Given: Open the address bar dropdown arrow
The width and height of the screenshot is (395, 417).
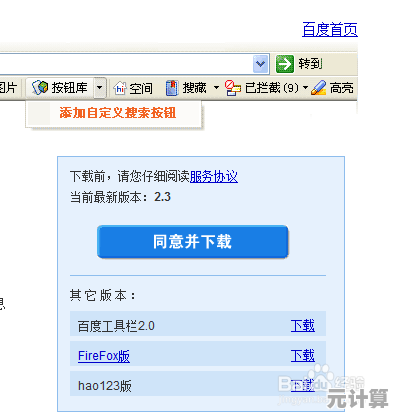Looking at the screenshot, I should click(260, 63).
